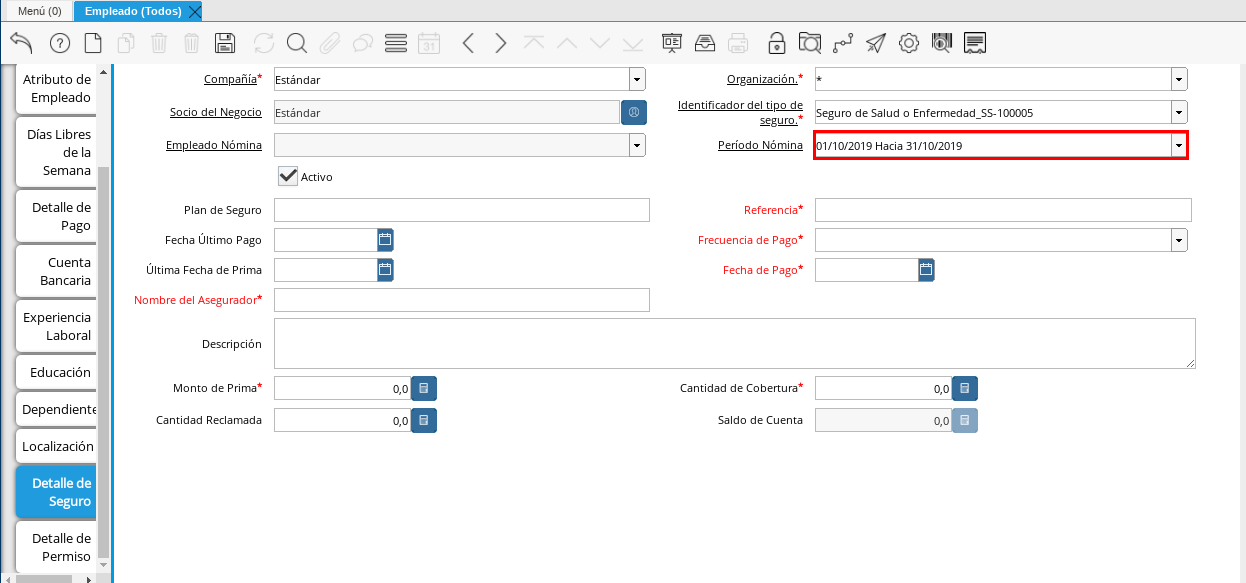Click the Referencia input field

pyautogui.click(x=1003, y=210)
